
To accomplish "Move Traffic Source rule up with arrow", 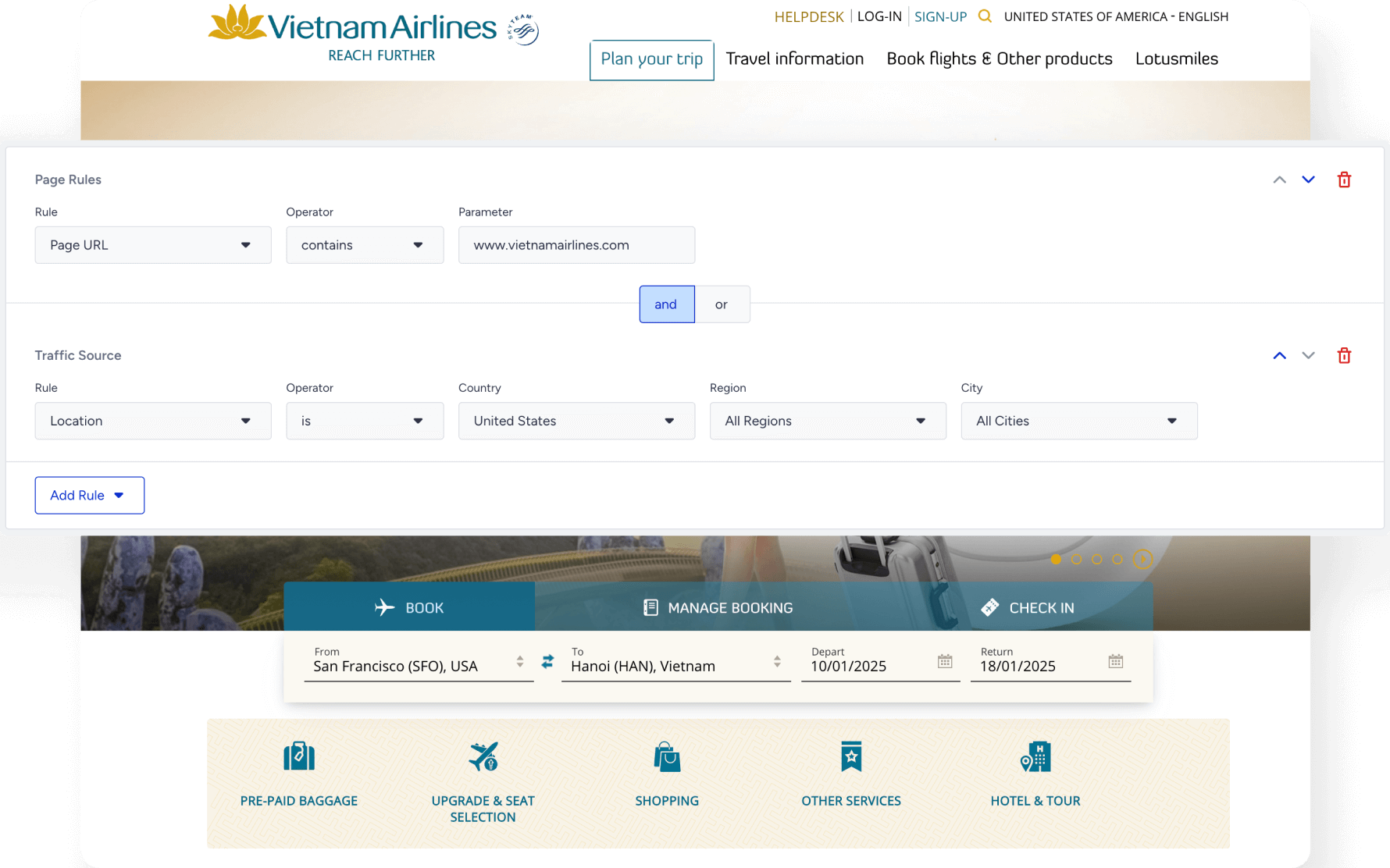I will (x=1279, y=356).
